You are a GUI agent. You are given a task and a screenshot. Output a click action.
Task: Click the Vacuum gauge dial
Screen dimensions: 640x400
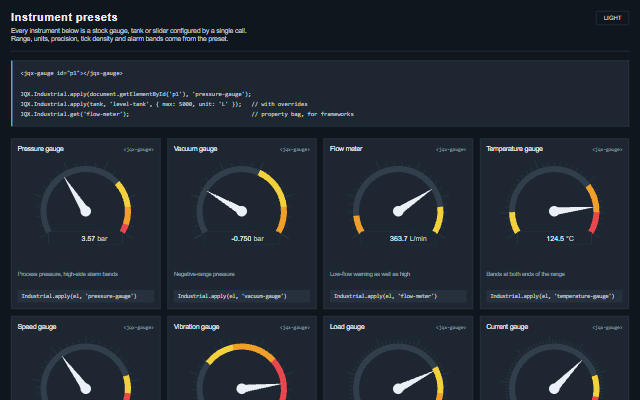coord(242,205)
